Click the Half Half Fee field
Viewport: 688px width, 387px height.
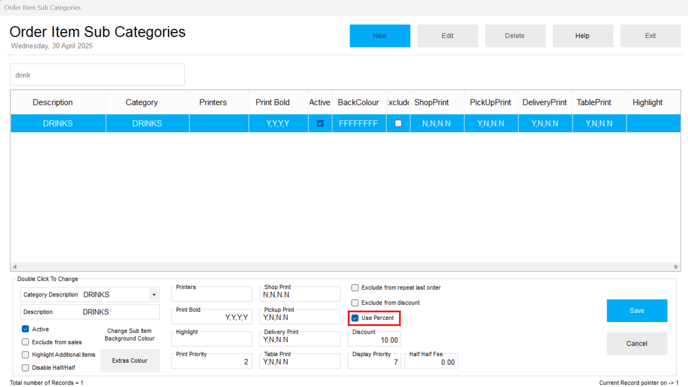[431, 362]
